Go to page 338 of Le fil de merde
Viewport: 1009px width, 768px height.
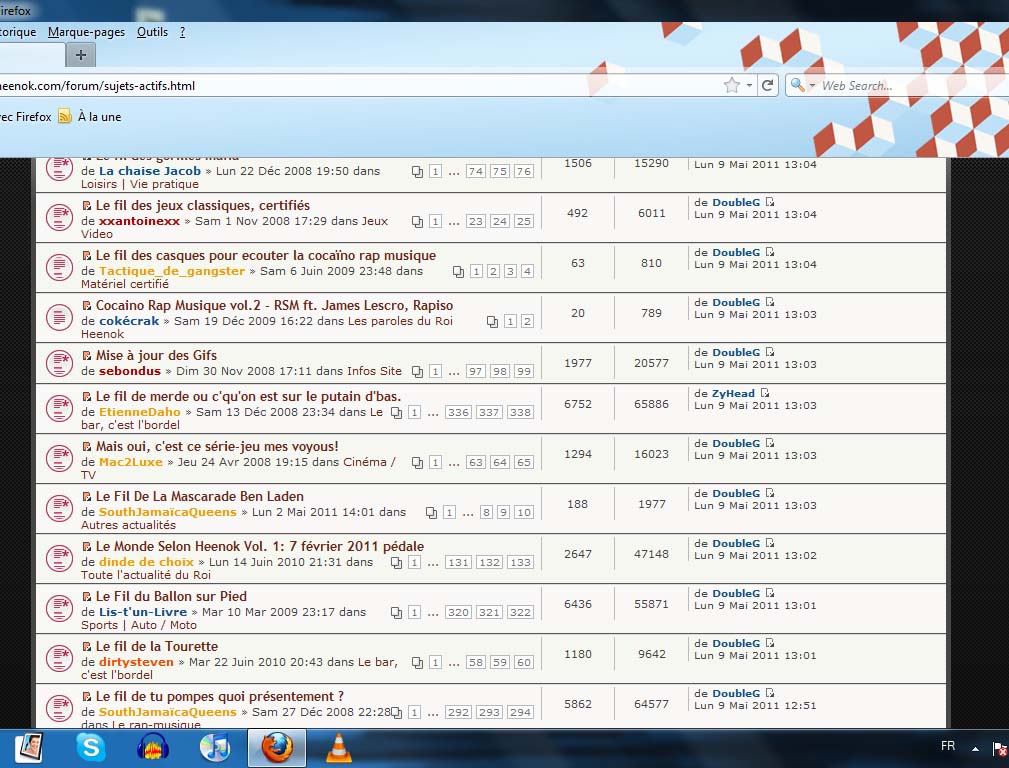(520, 412)
